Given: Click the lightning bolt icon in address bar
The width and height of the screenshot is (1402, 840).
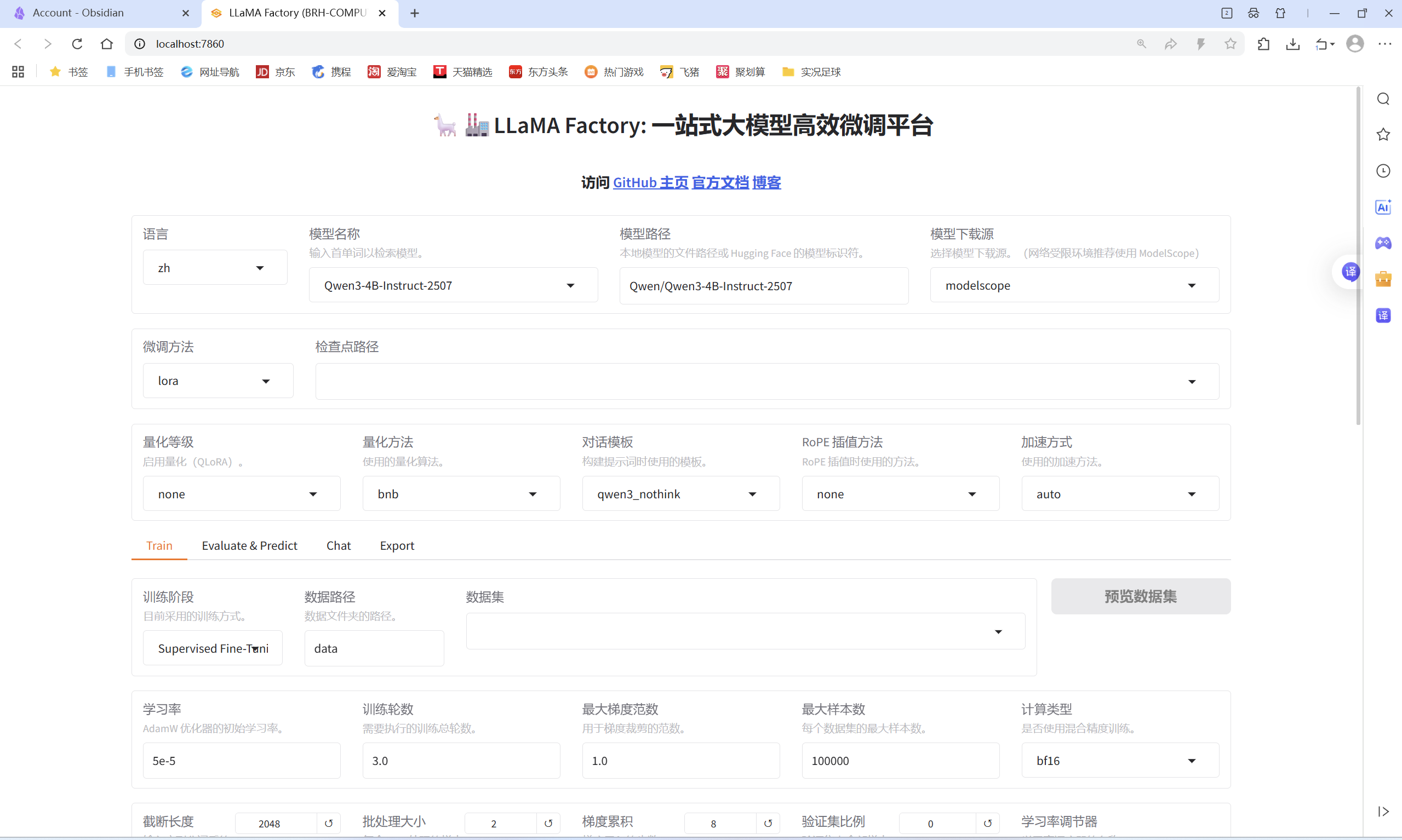Looking at the screenshot, I should (1200, 44).
